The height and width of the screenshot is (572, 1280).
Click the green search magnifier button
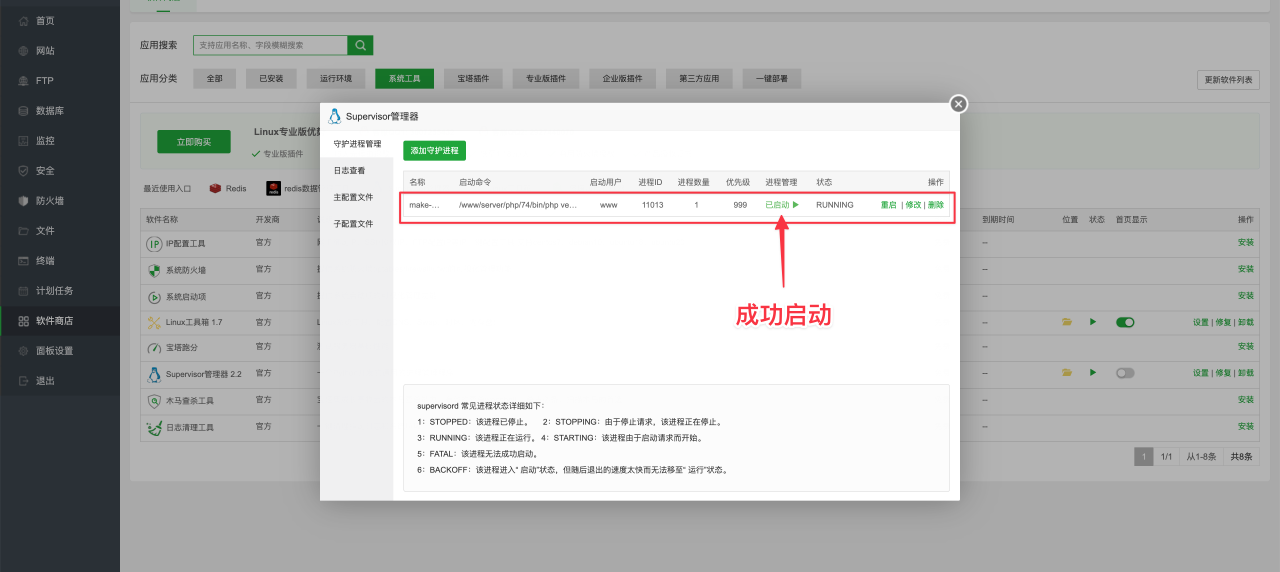pyautogui.click(x=360, y=45)
